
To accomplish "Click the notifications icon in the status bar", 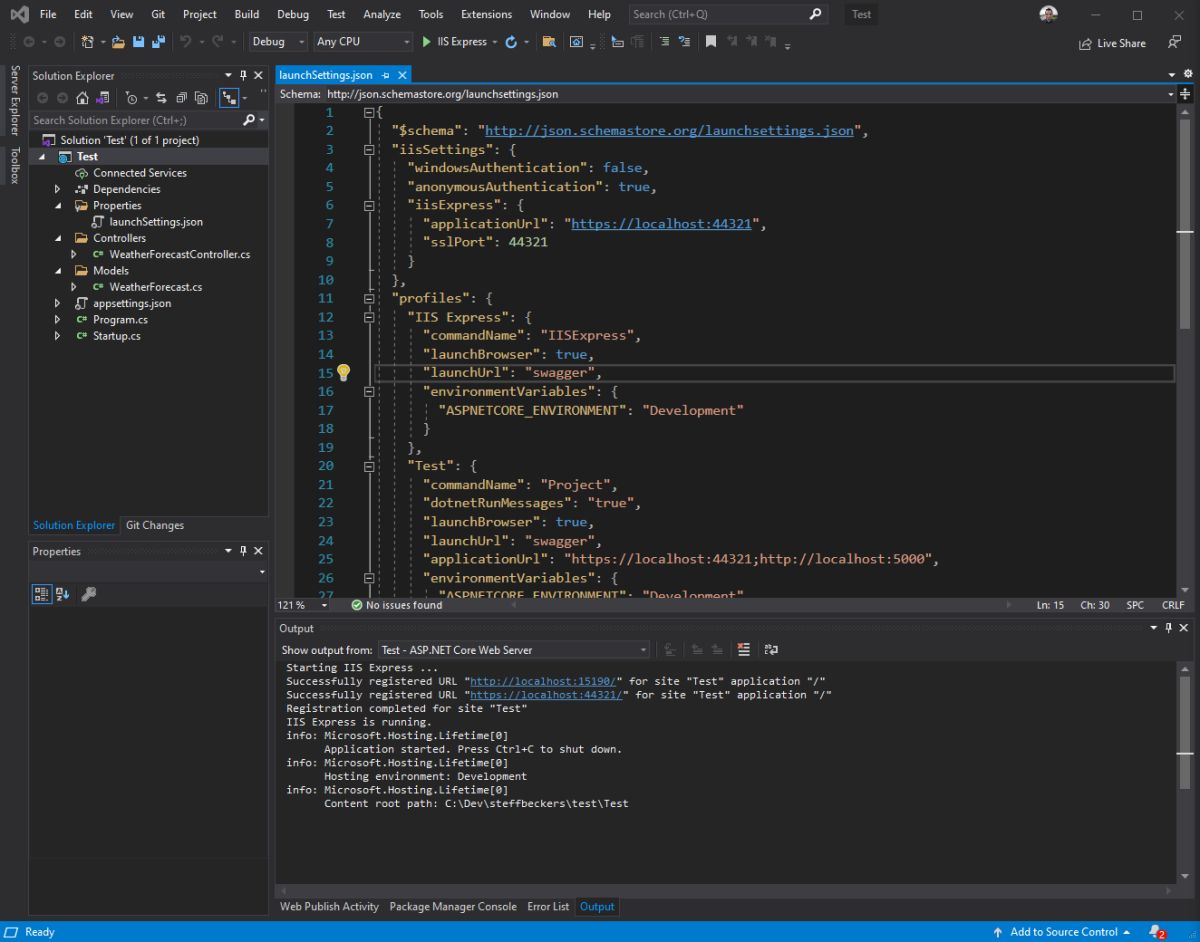I will click(x=1157, y=932).
